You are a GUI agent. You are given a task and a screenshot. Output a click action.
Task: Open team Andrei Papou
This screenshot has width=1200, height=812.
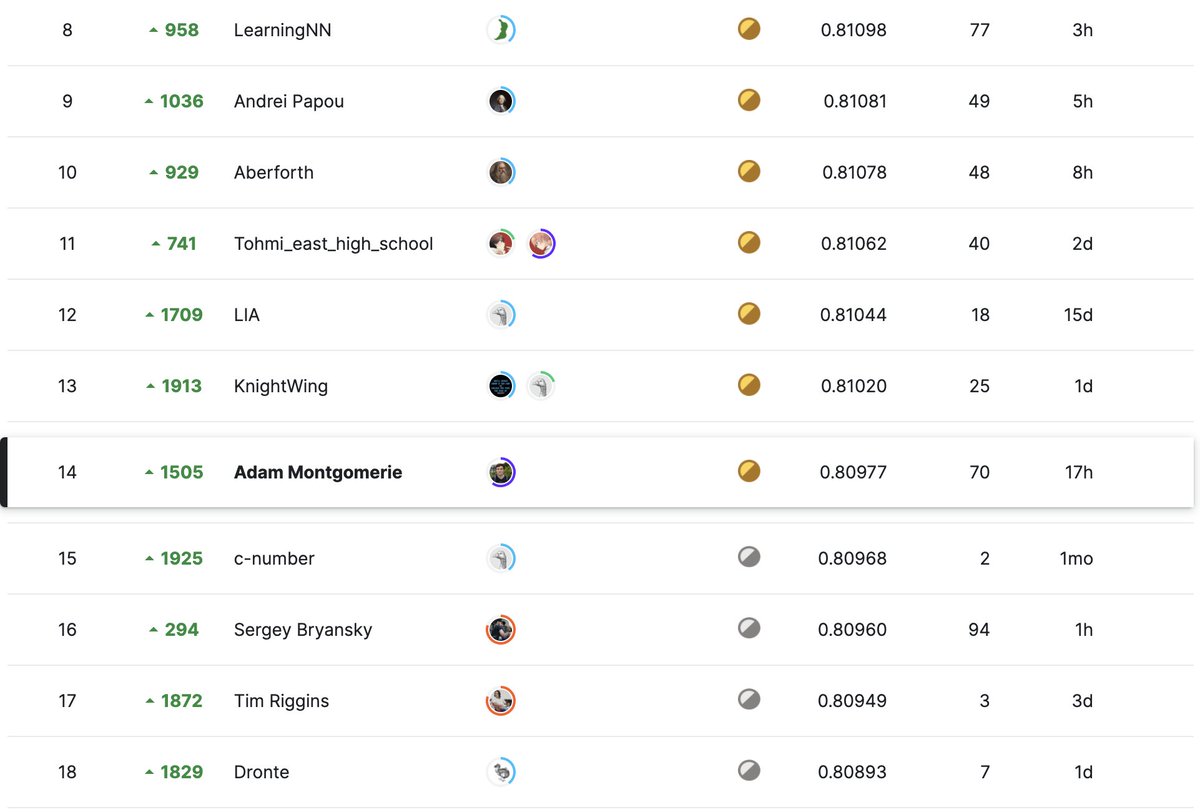(x=289, y=101)
